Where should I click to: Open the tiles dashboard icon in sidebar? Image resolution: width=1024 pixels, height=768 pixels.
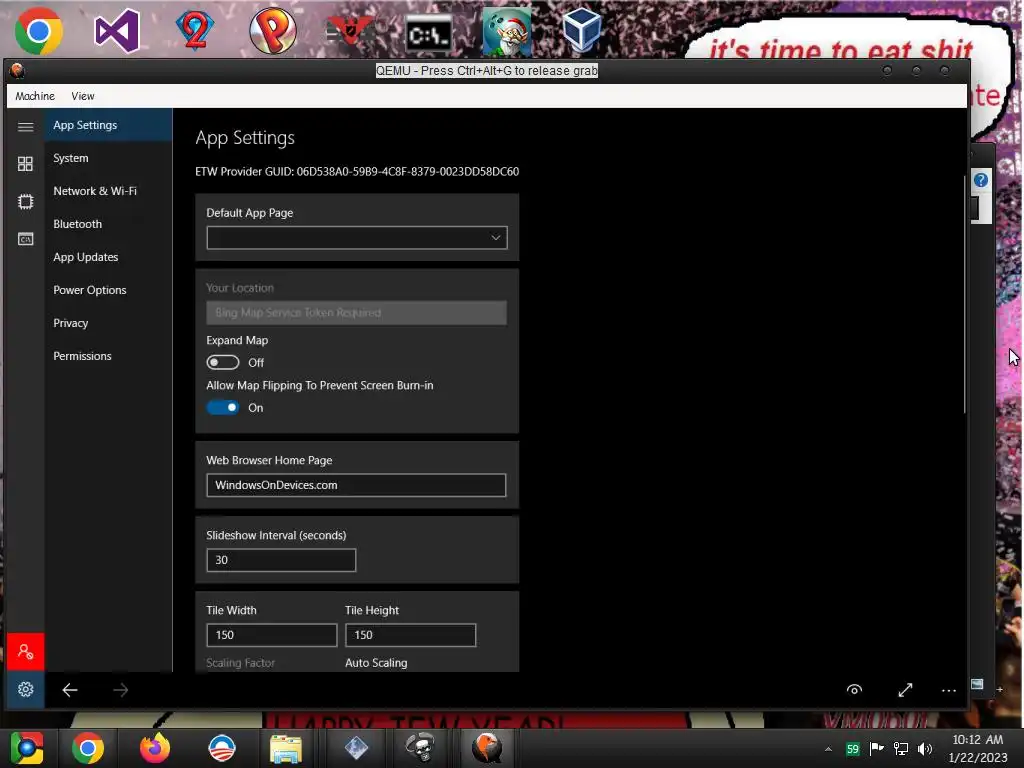pos(25,163)
